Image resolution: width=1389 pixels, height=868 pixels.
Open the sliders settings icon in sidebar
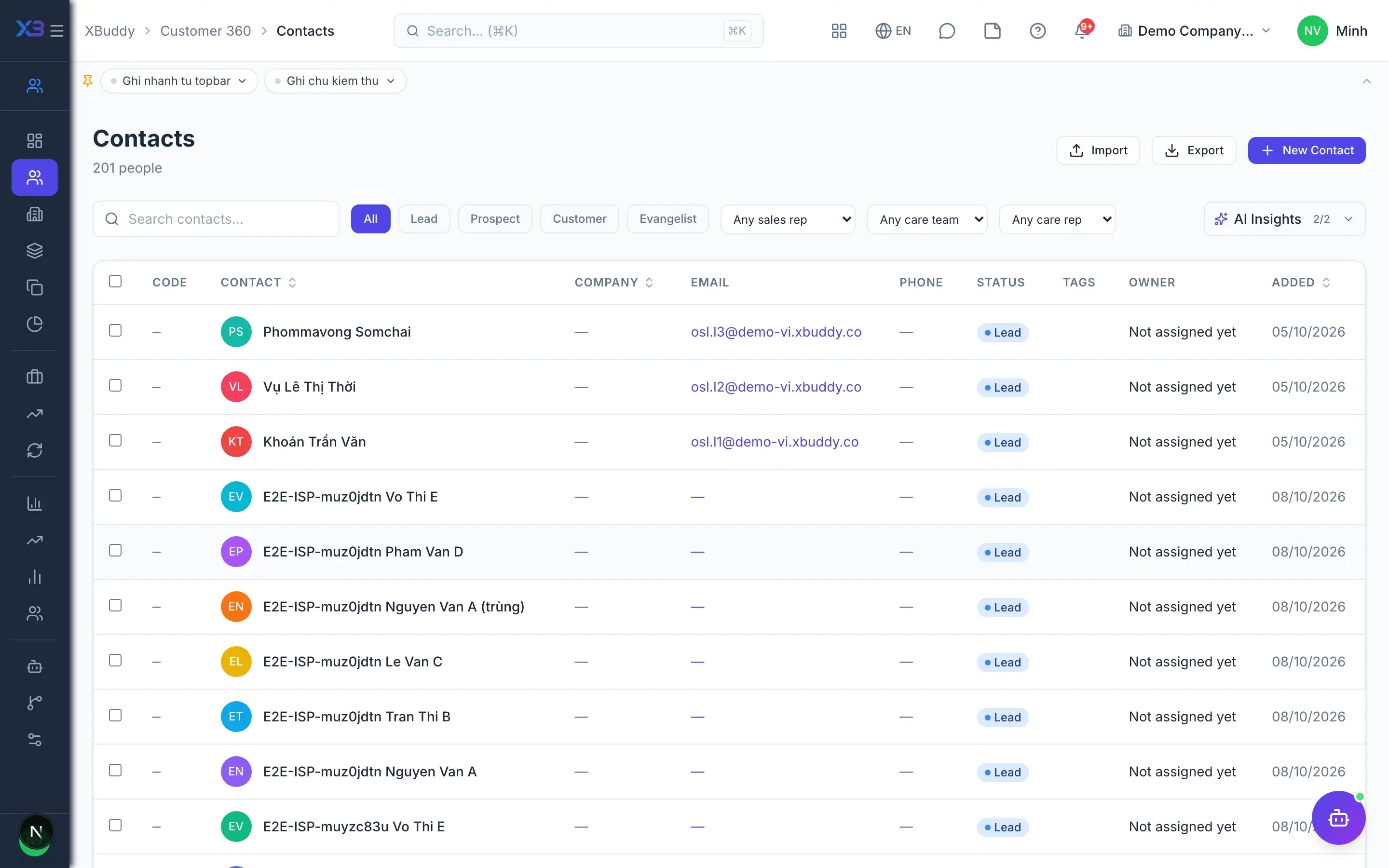[x=34, y=740]
